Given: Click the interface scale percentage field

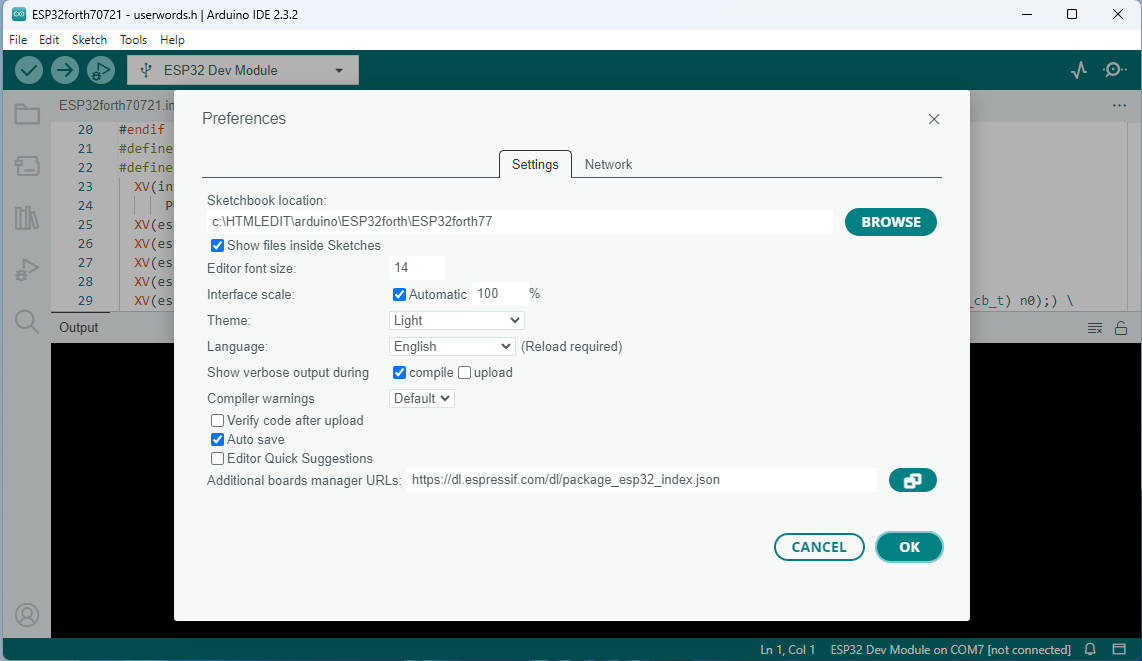Looking at the screenshot, I should click(500, 294).
